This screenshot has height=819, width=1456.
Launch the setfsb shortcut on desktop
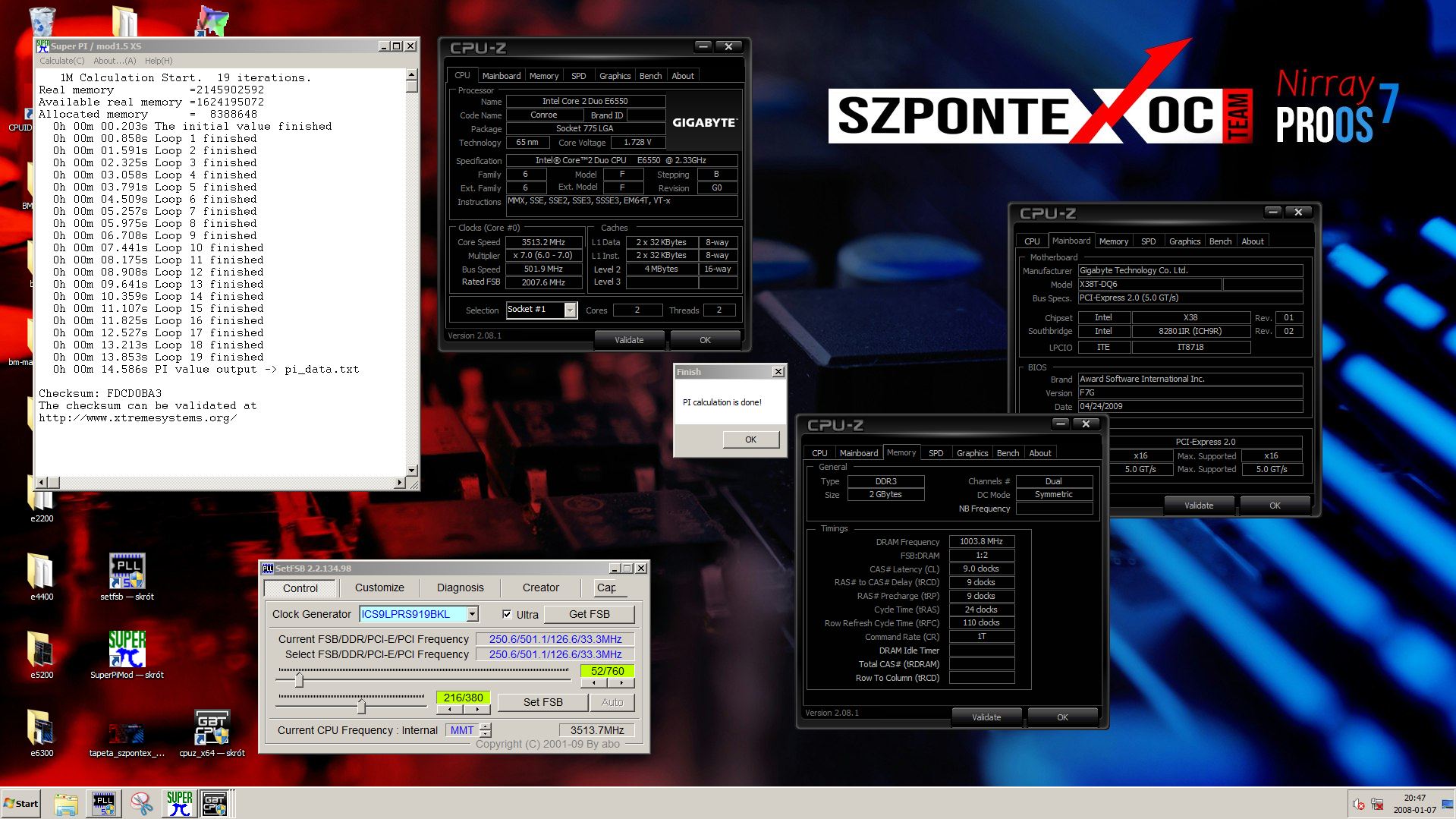[127, 576]
